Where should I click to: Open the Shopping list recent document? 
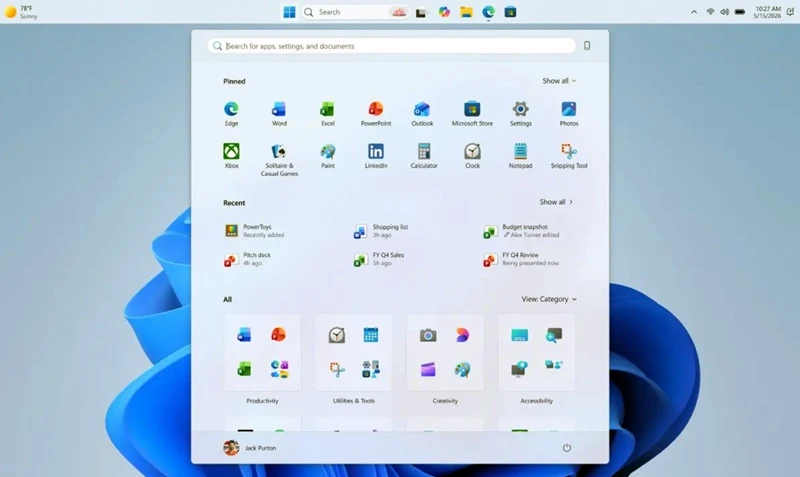tap(381, 231)
